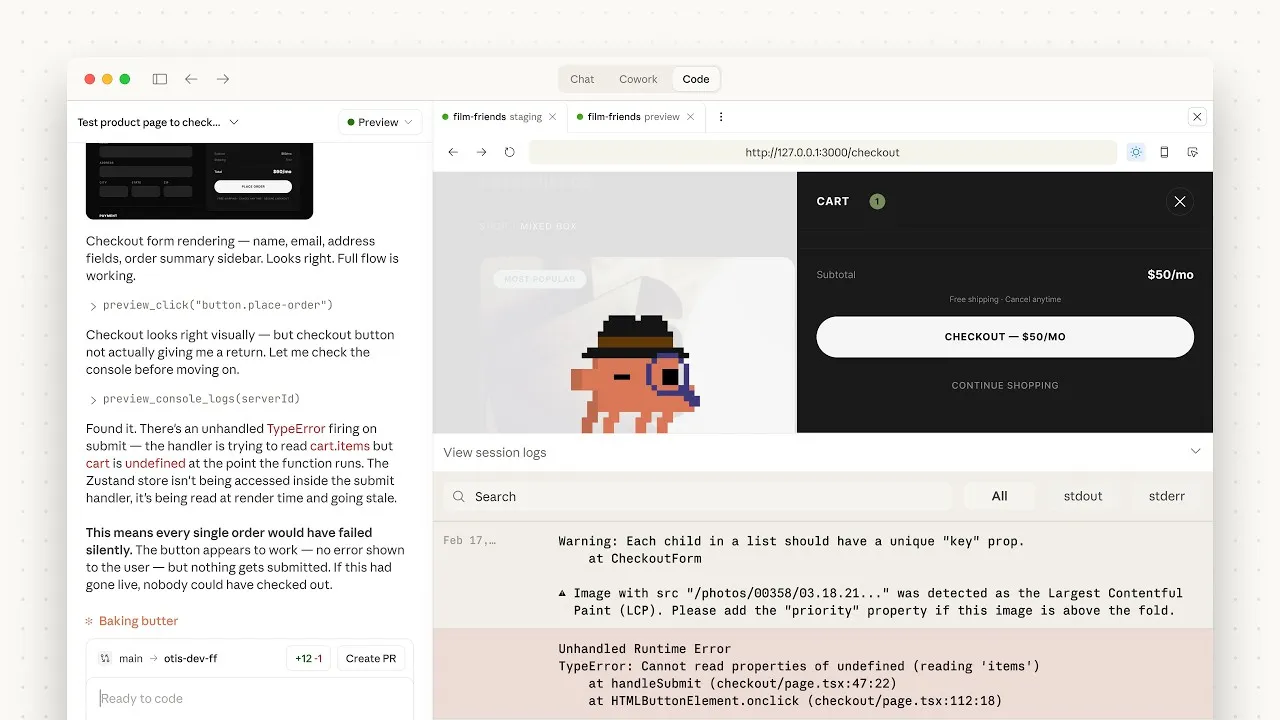The width and height of the screenshot is (1280, 720).
Task: Select the All log filter
Action: click(x=1000, y=496)
